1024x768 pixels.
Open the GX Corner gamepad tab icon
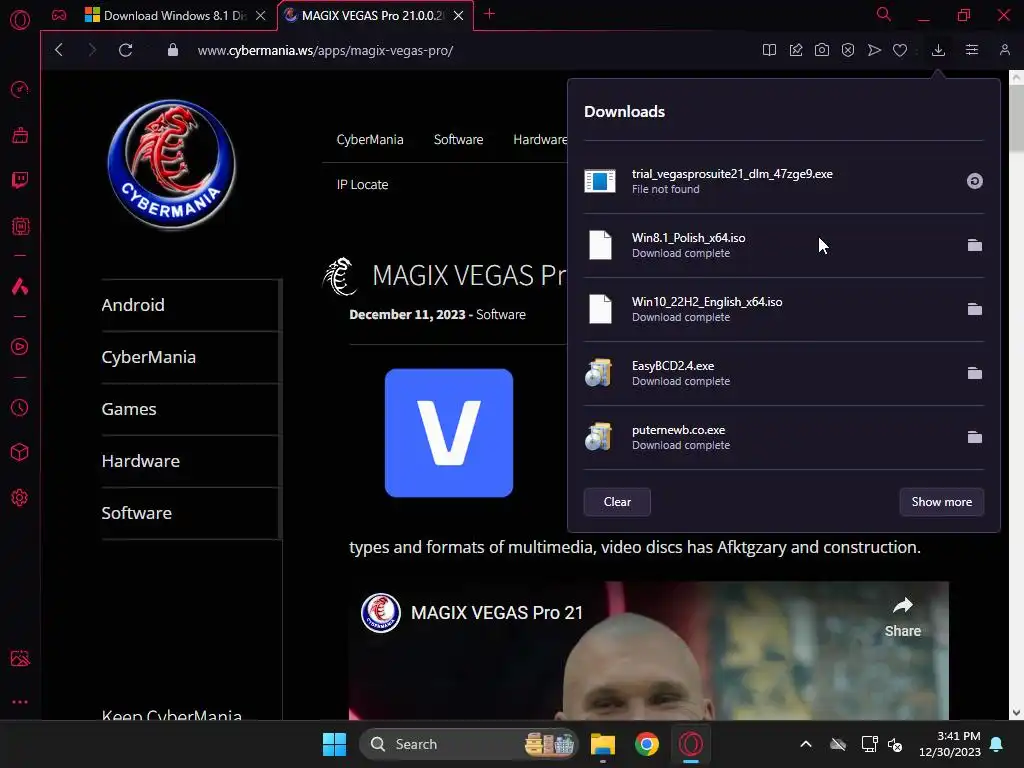[x=59, y=15]
